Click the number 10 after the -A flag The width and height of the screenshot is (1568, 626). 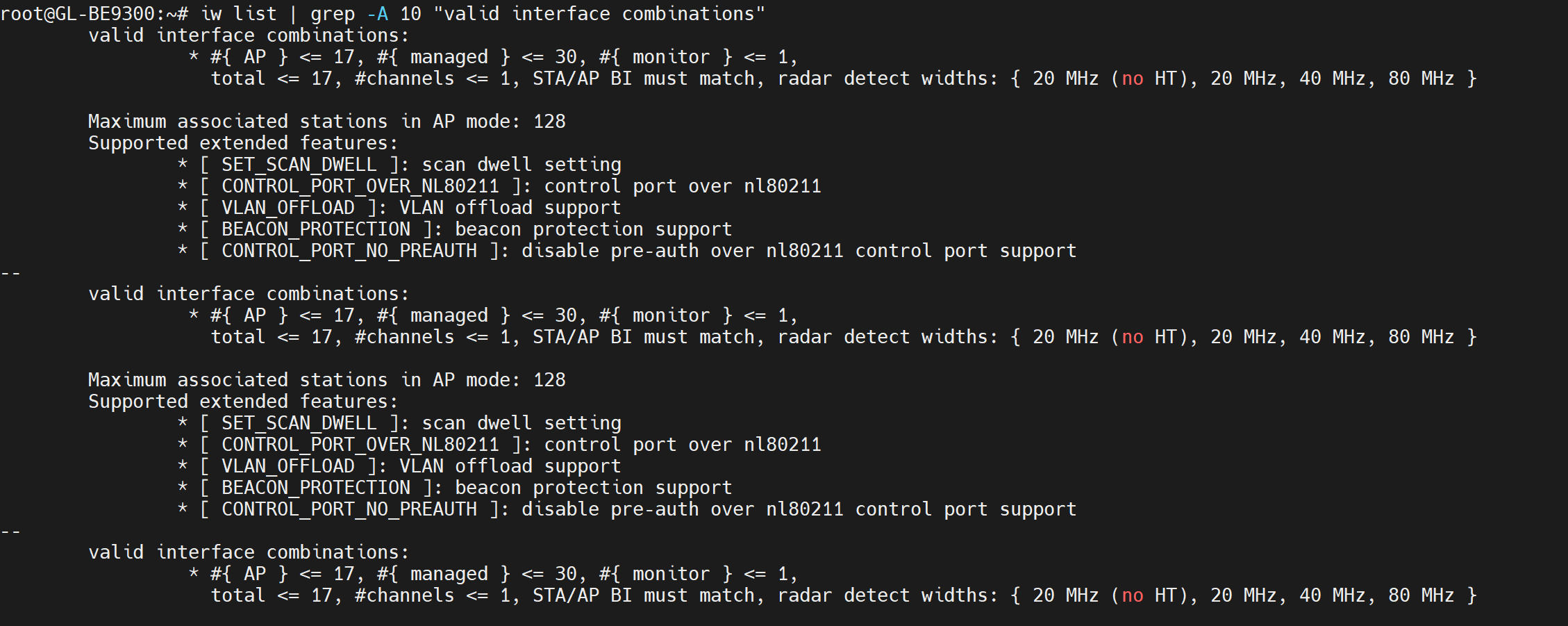pyautogui.click(x=410, y=14)
